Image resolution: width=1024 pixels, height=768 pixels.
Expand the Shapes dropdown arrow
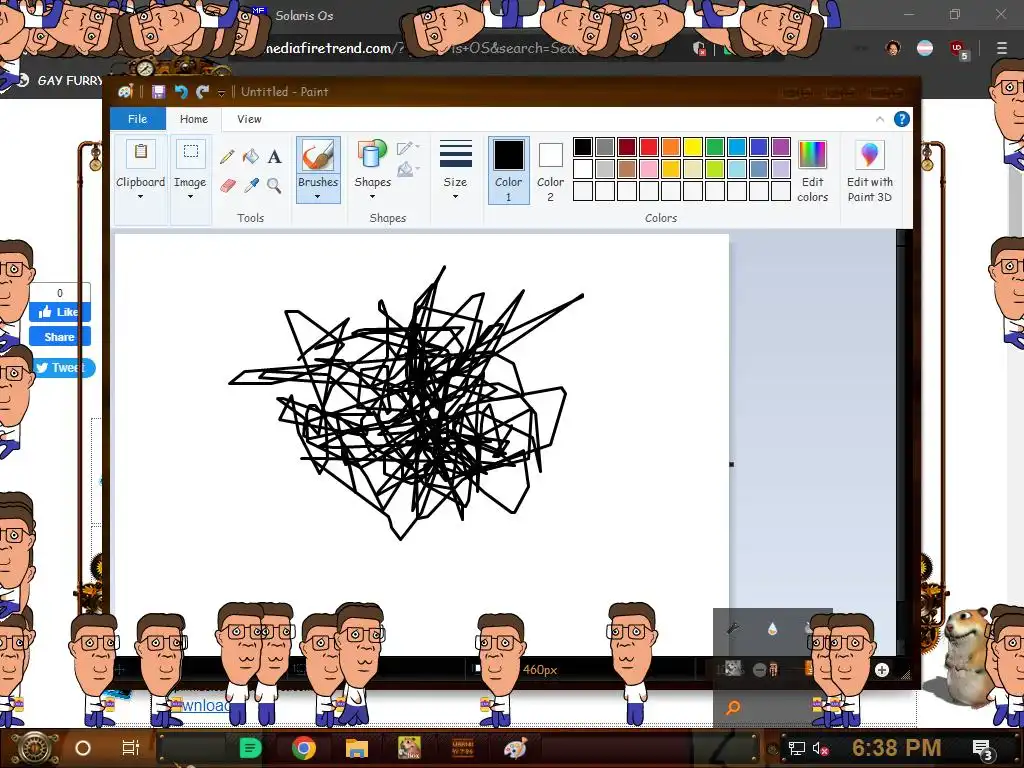coord(372,197)
